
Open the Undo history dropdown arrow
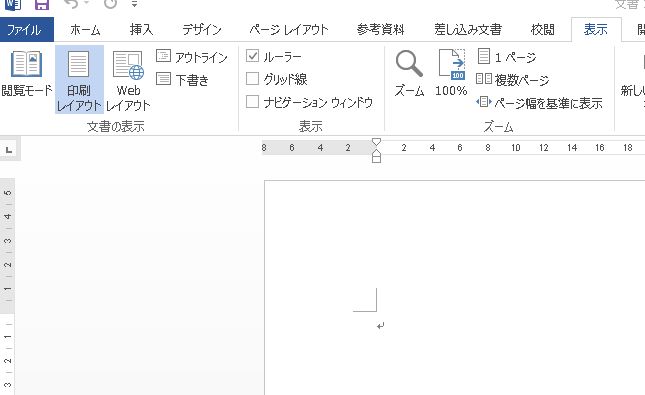click(x=86, y=3)
